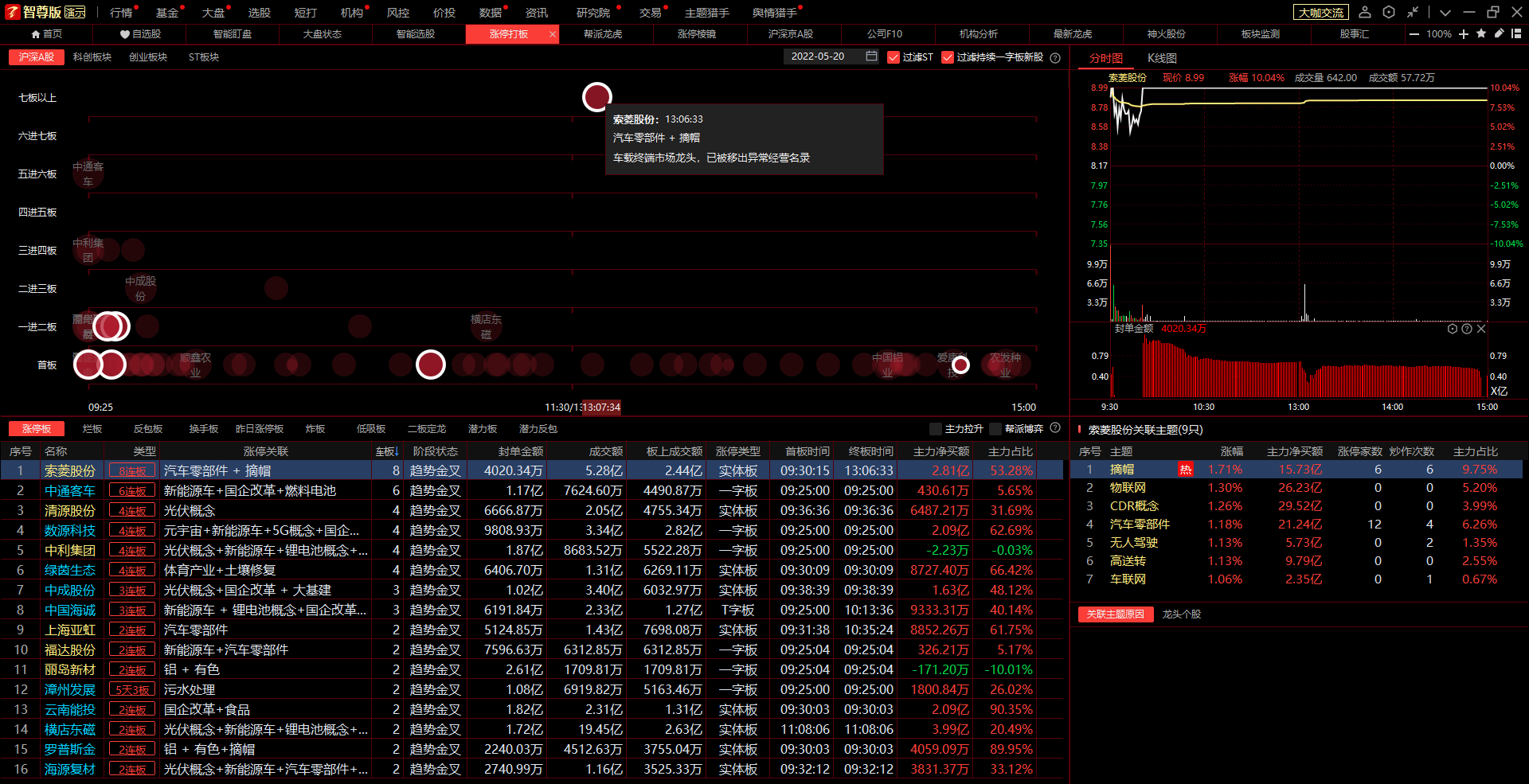Image resolution: width=1529 pixels, height=784 pixels.
Task: Open the 行情 top menu
Action: 121,13
